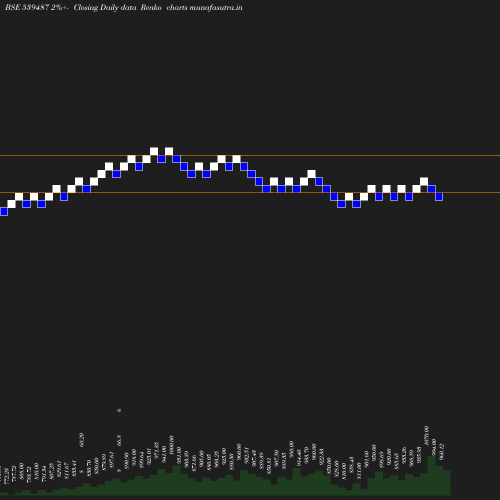Click the rotated '960.12' last price label
The width and height of the screenshot is (500, 500).
point(442,452)
